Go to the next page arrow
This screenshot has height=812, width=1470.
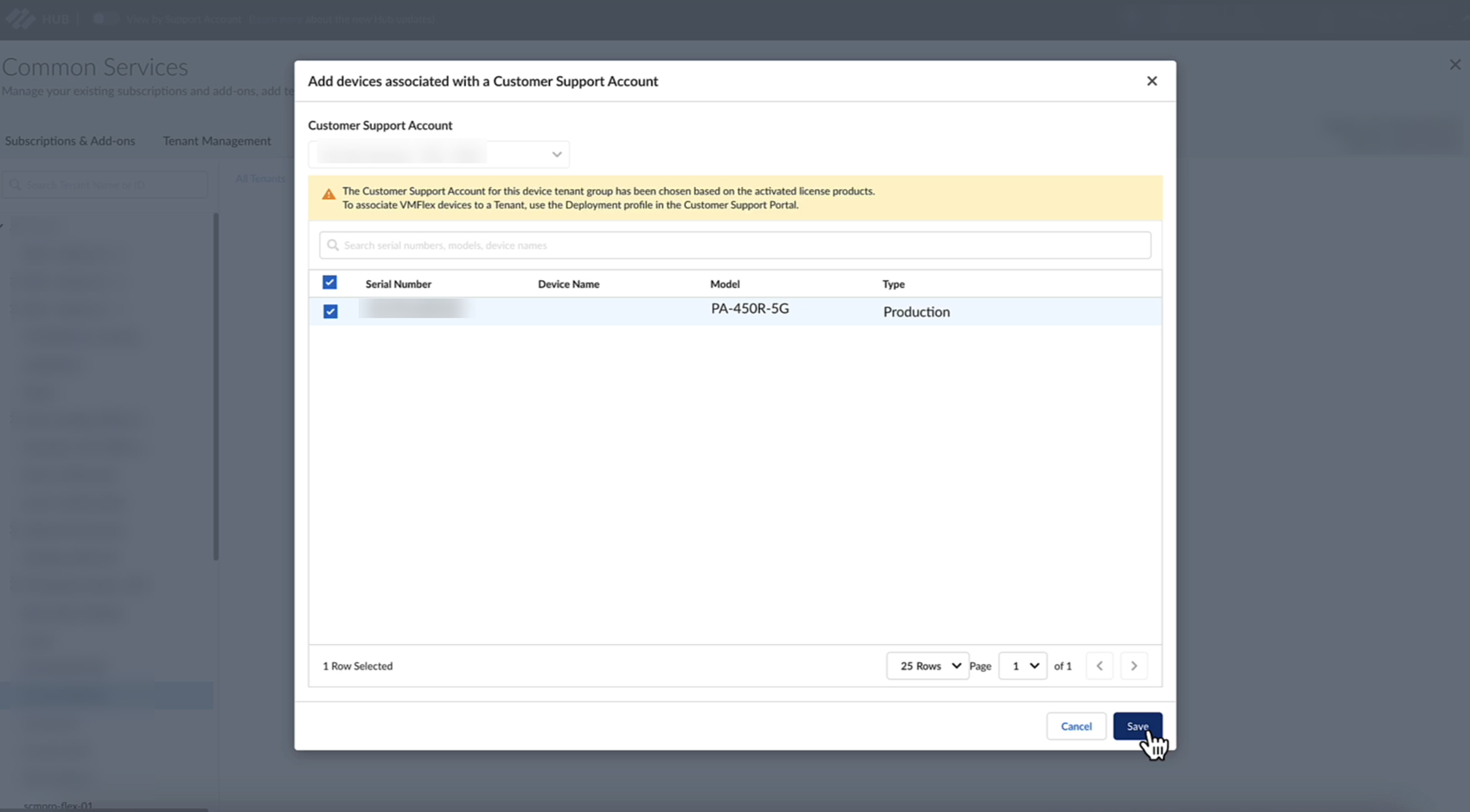click(x=1134, y=666)
